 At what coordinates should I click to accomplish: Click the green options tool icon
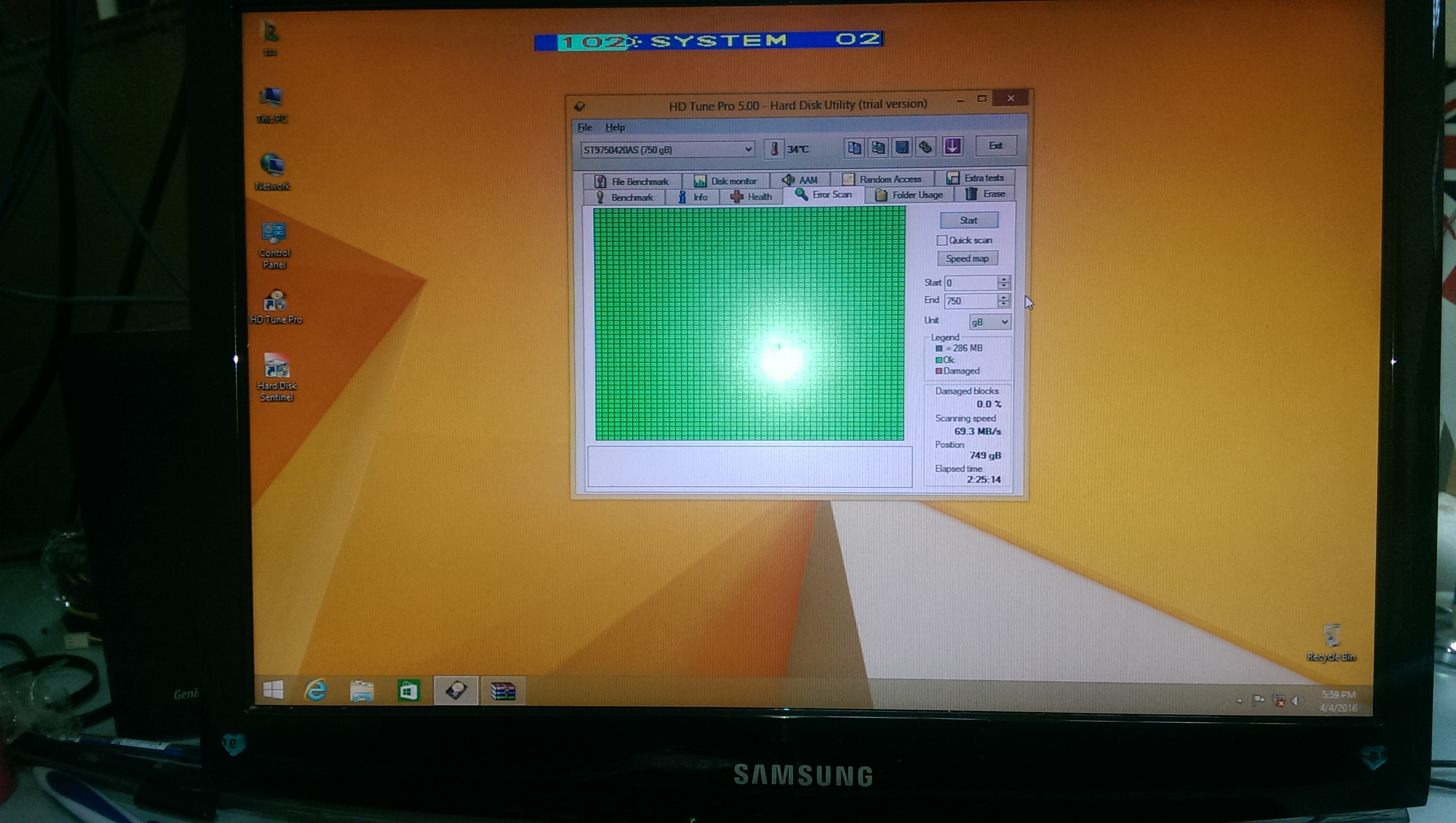926,147
